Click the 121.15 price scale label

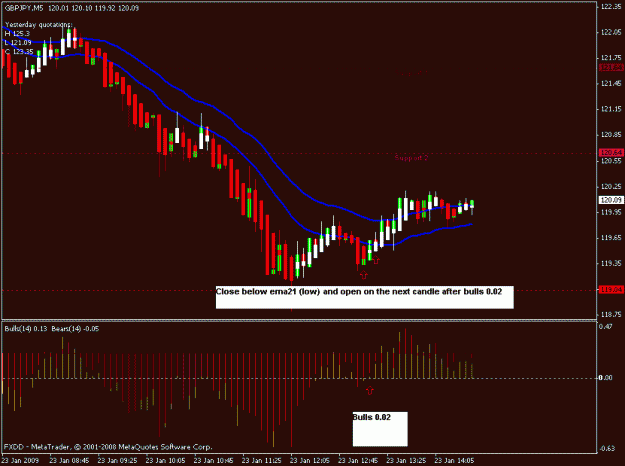[611, 109]
